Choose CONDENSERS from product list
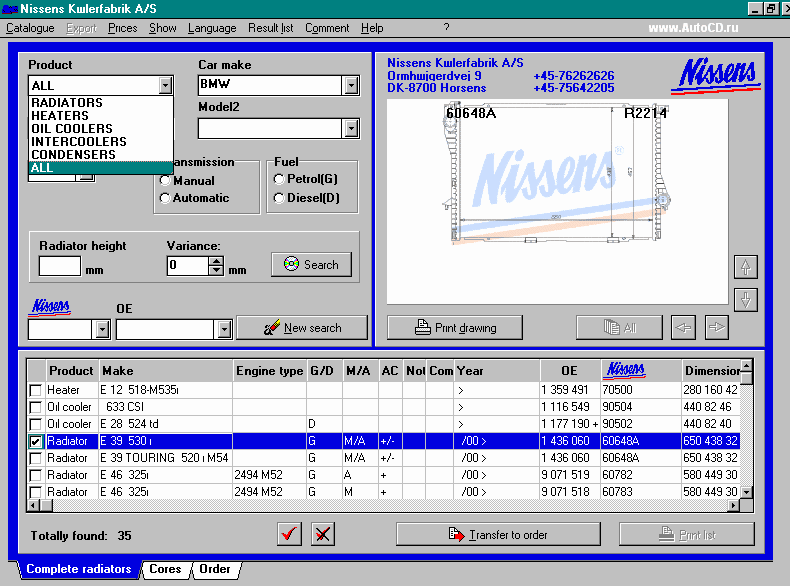 pyautogui.click(x=101, y=155)
